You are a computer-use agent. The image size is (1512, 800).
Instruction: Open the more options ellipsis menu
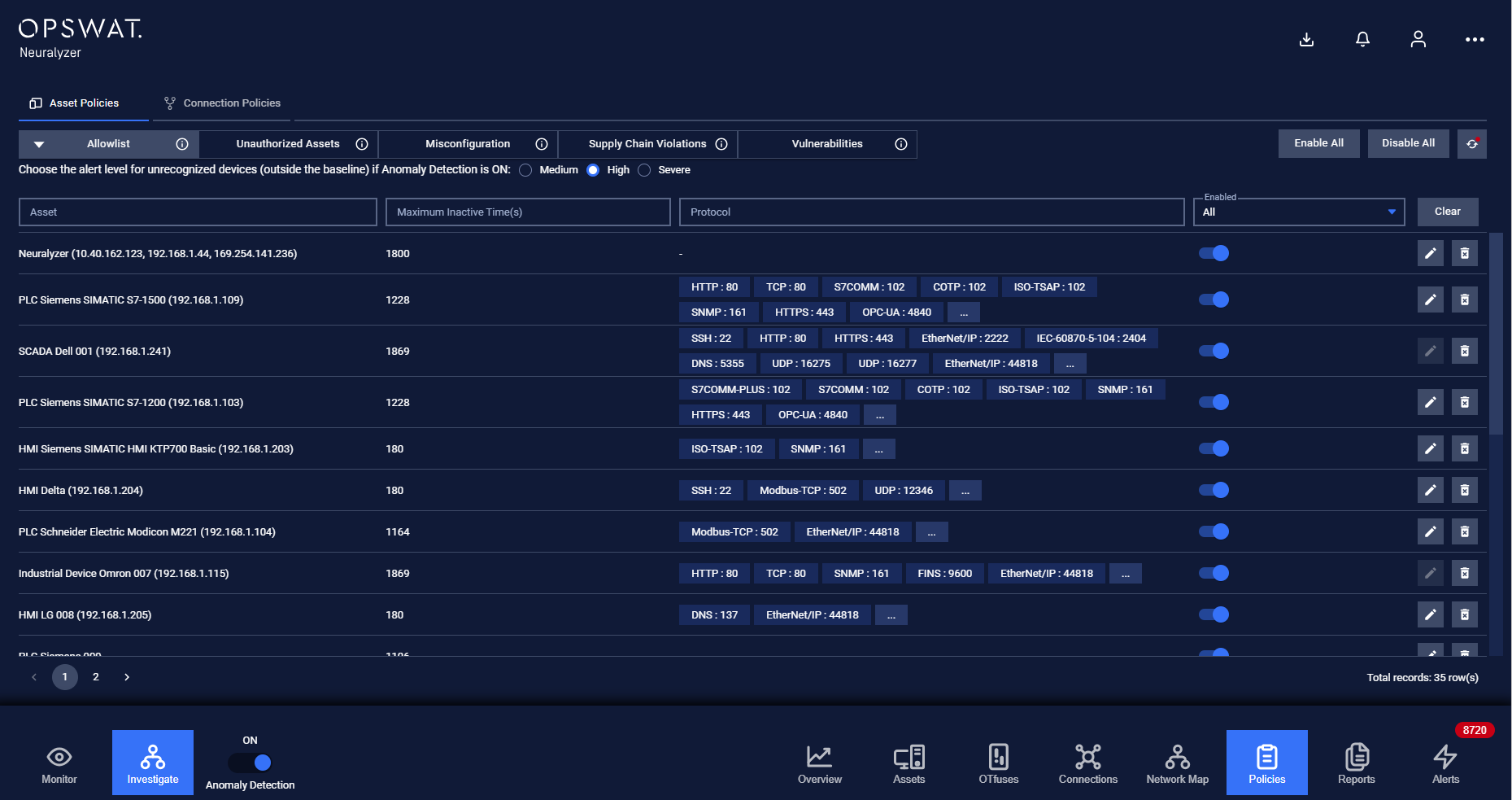pyautogui.click(x=1475, y=39)
